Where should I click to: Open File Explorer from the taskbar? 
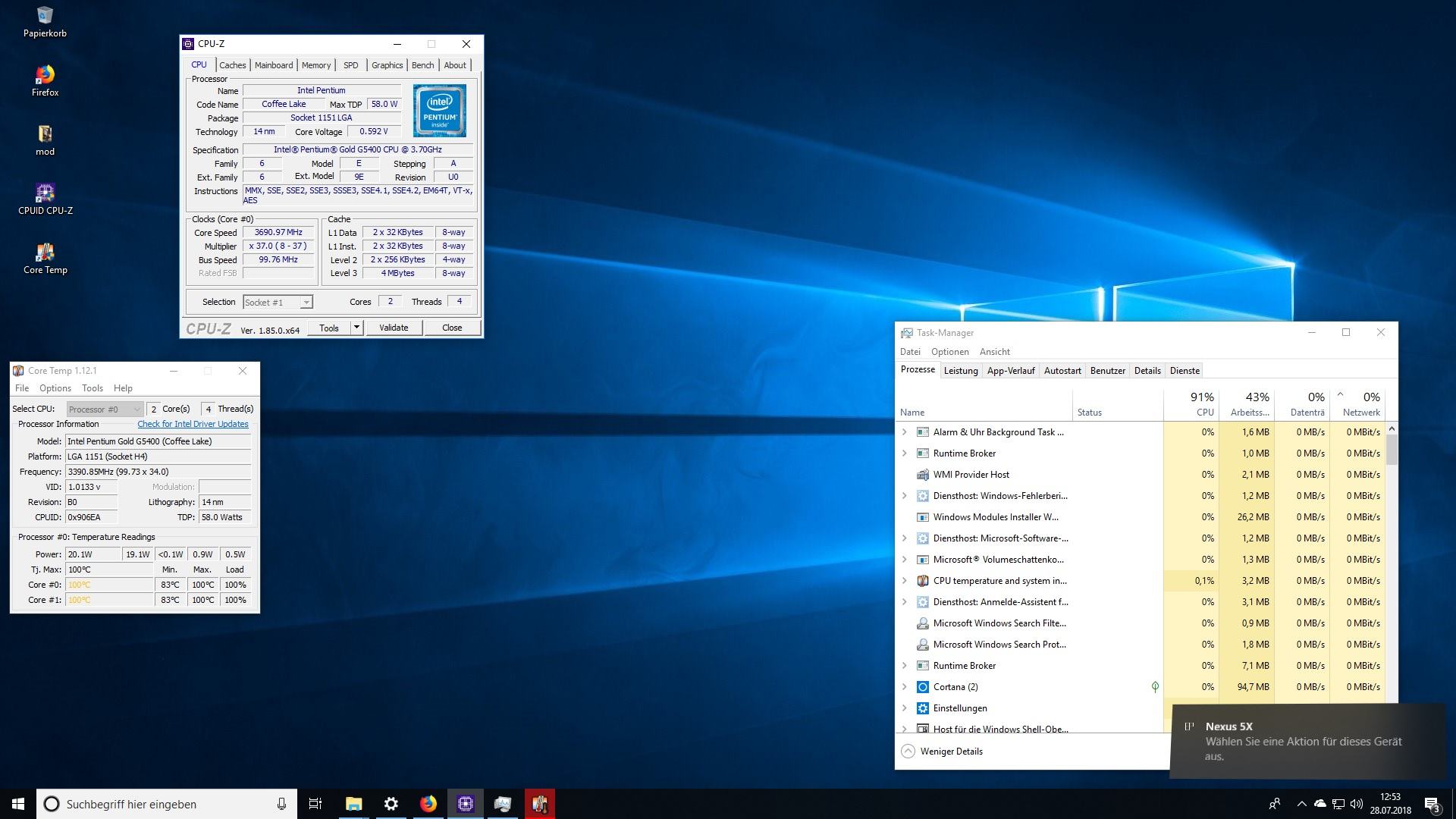pos(354,804)
